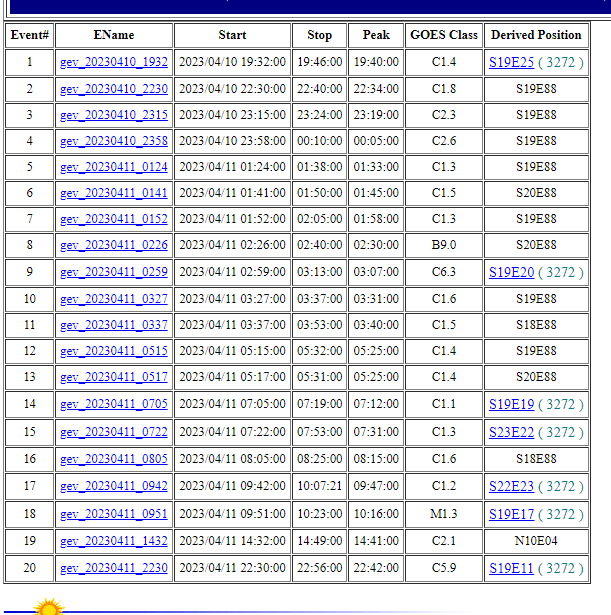Open event link gev_20230411_0226
Viewport: 611px width, 615px height.
coord(114,245)
